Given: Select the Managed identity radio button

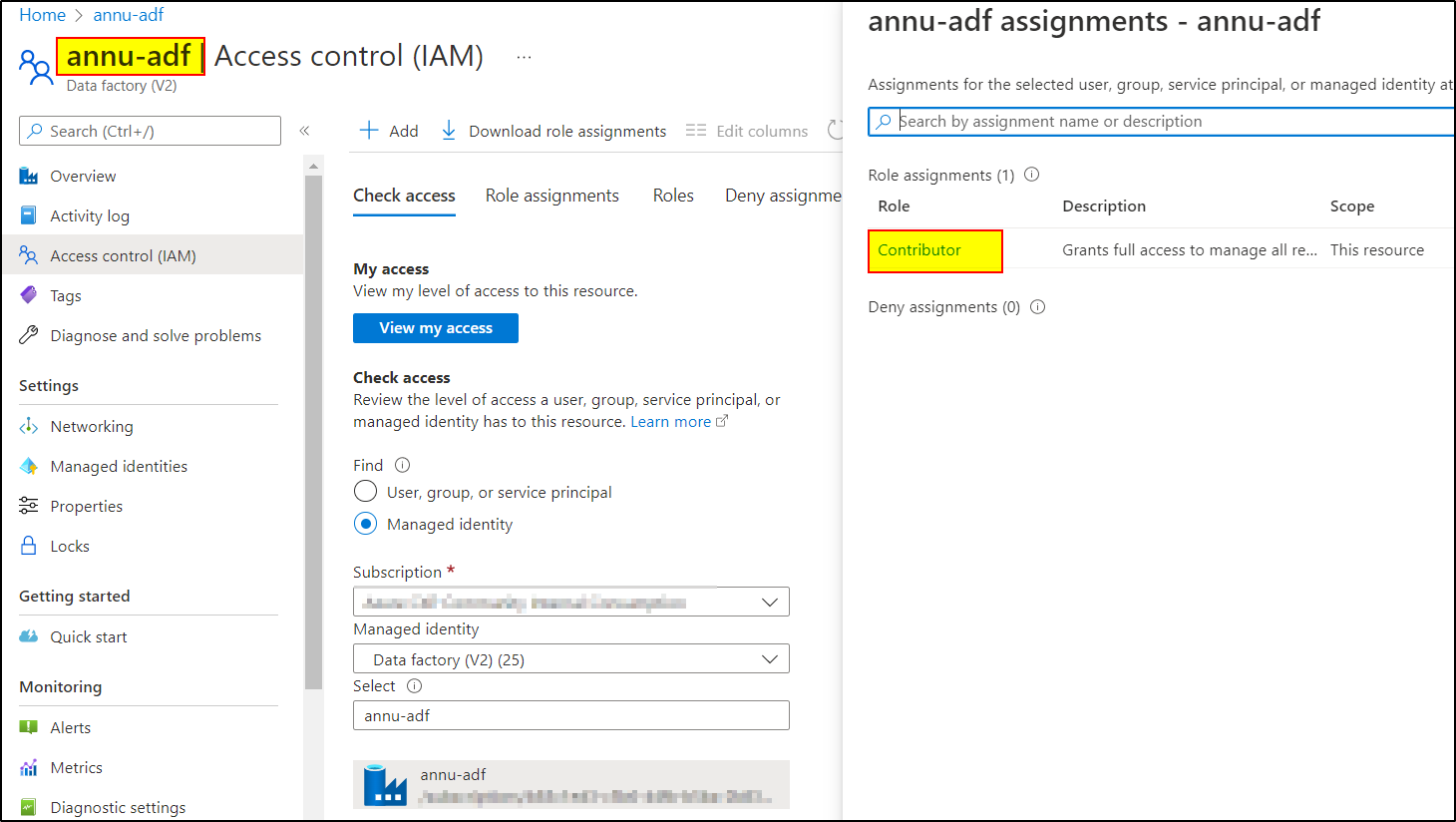Looking at the screenshot, I should click(x=366, y=524).
